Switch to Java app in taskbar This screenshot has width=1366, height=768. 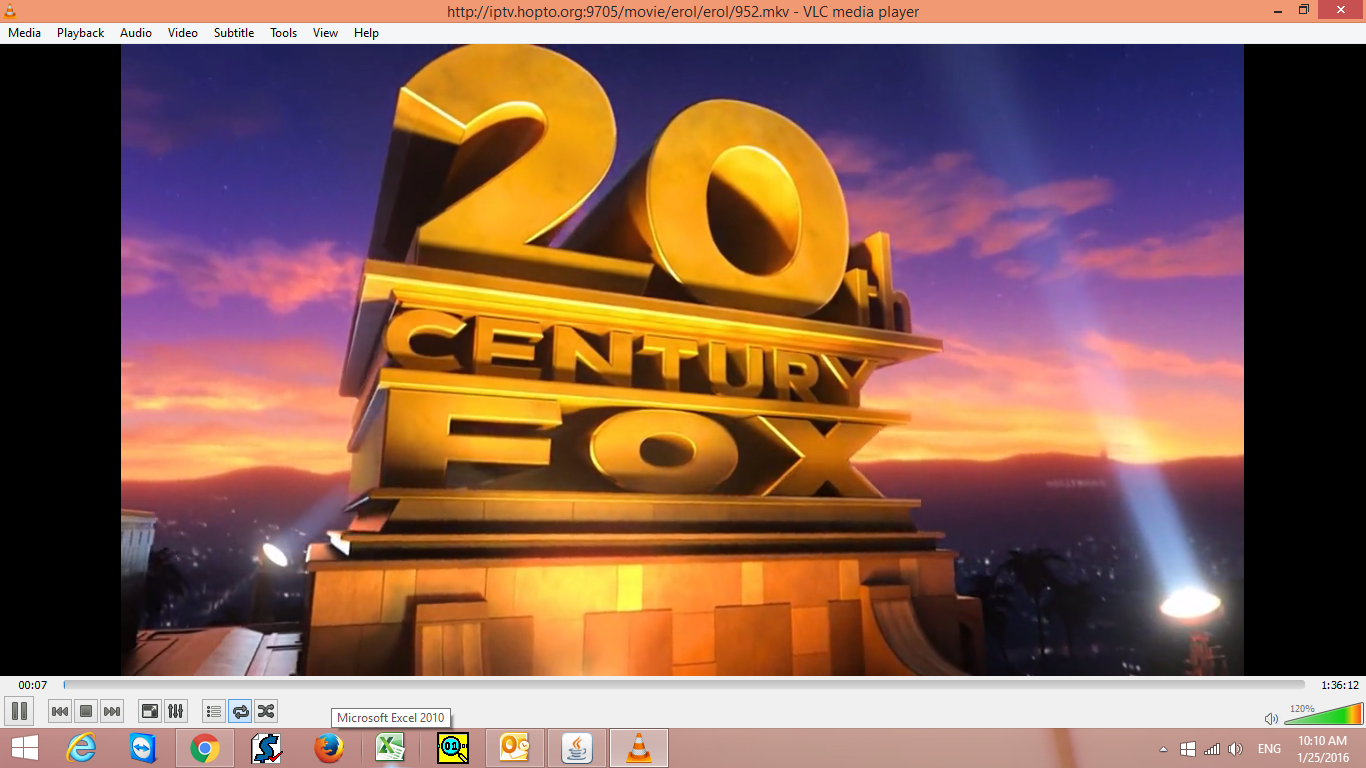pos(577,748)
